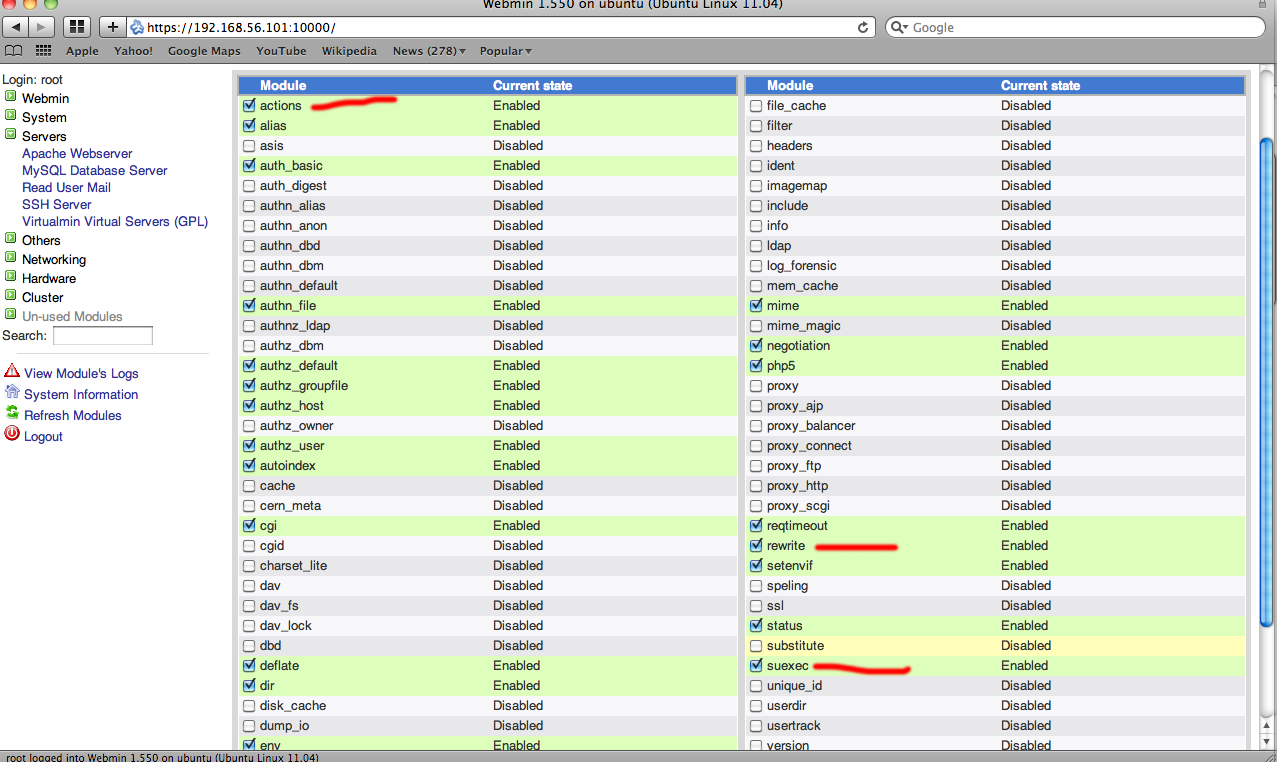Uncheck the suexec module checkbox
The height and width of the screenshot is (762, 1277).
pos(756,665)
